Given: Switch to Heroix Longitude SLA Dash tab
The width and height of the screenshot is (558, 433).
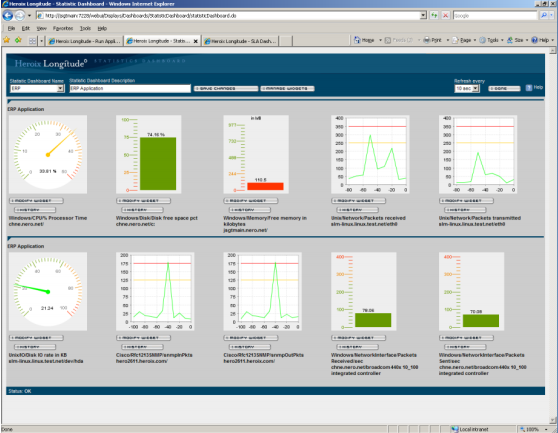Looking at the screenshot, I should (240, 41).
